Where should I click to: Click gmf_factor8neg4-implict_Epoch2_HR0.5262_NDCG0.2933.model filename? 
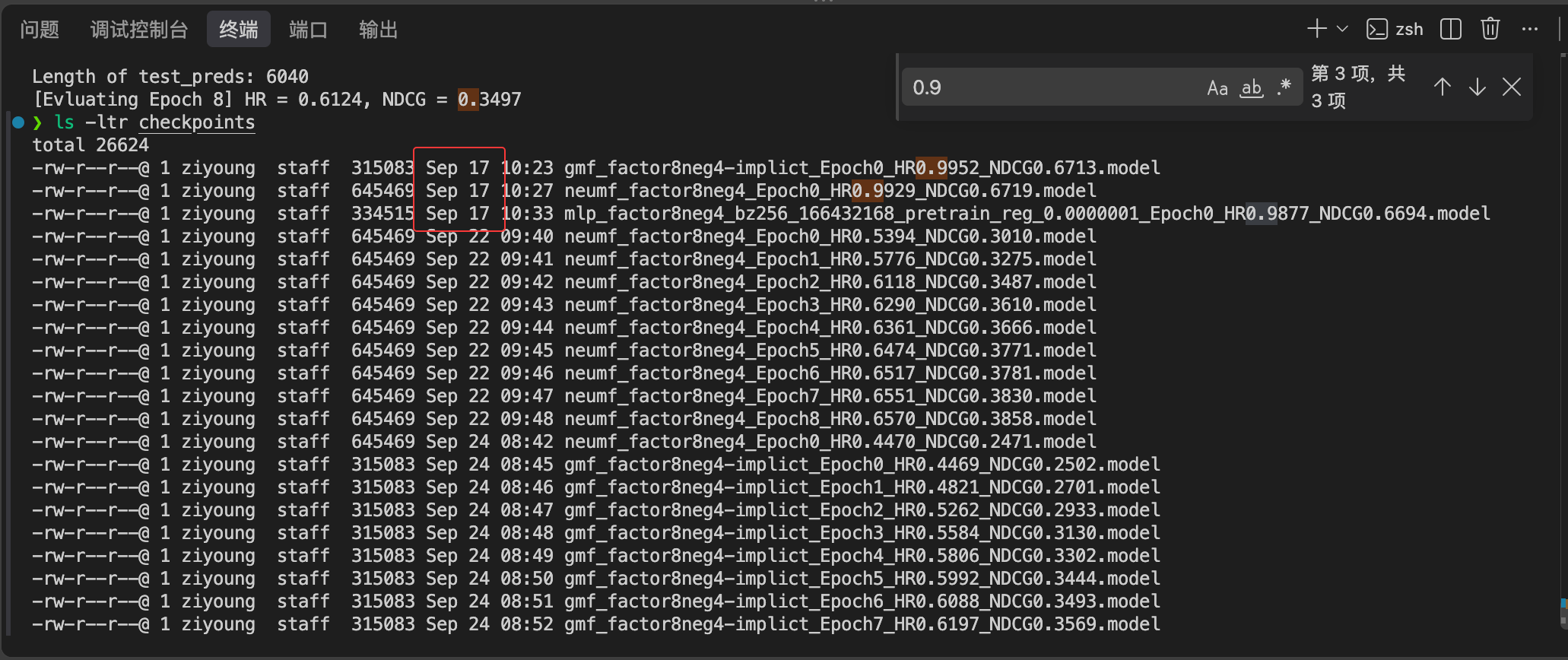pyautogui.click(x=862, y=510)
